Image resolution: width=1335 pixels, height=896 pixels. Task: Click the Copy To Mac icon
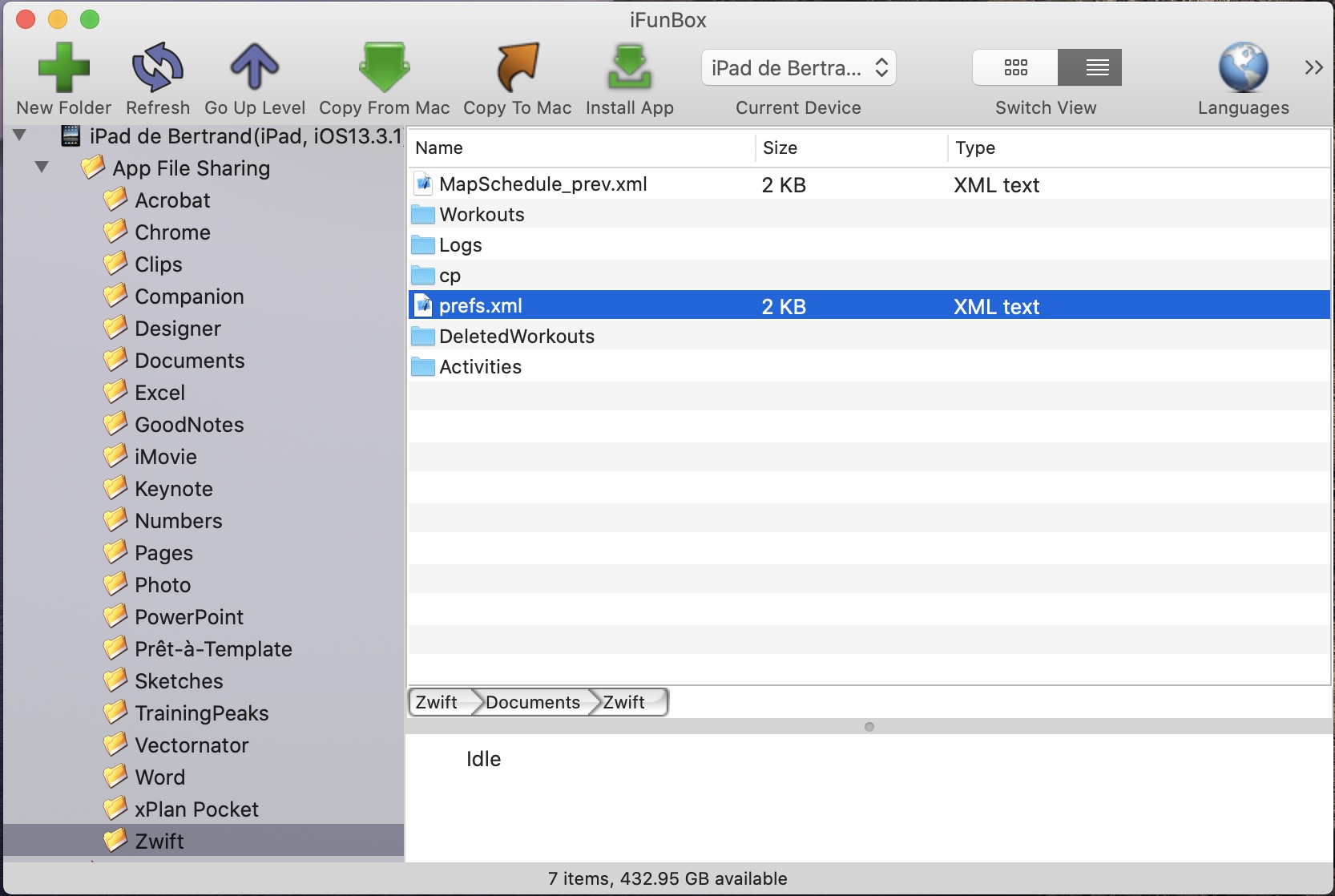point(518,67)
